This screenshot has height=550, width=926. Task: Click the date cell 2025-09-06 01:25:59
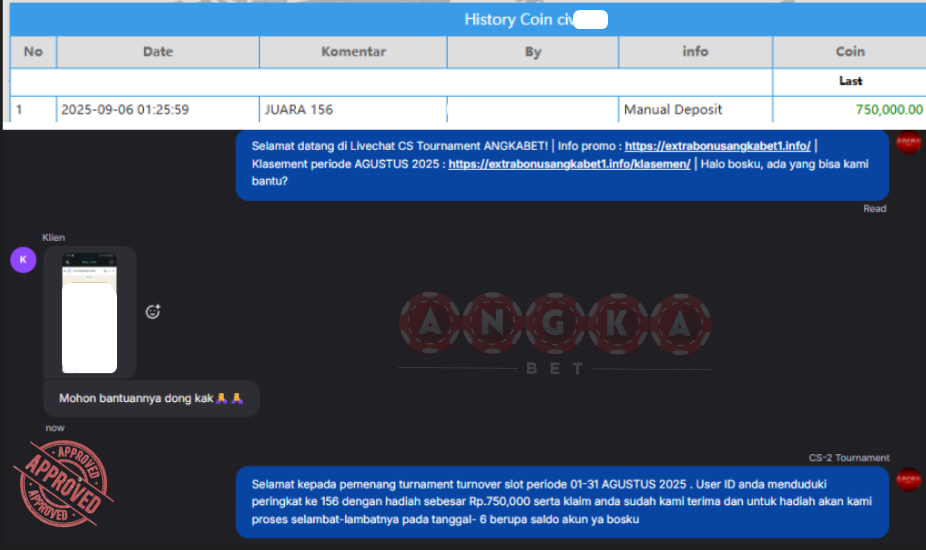[x=158, y=109]
